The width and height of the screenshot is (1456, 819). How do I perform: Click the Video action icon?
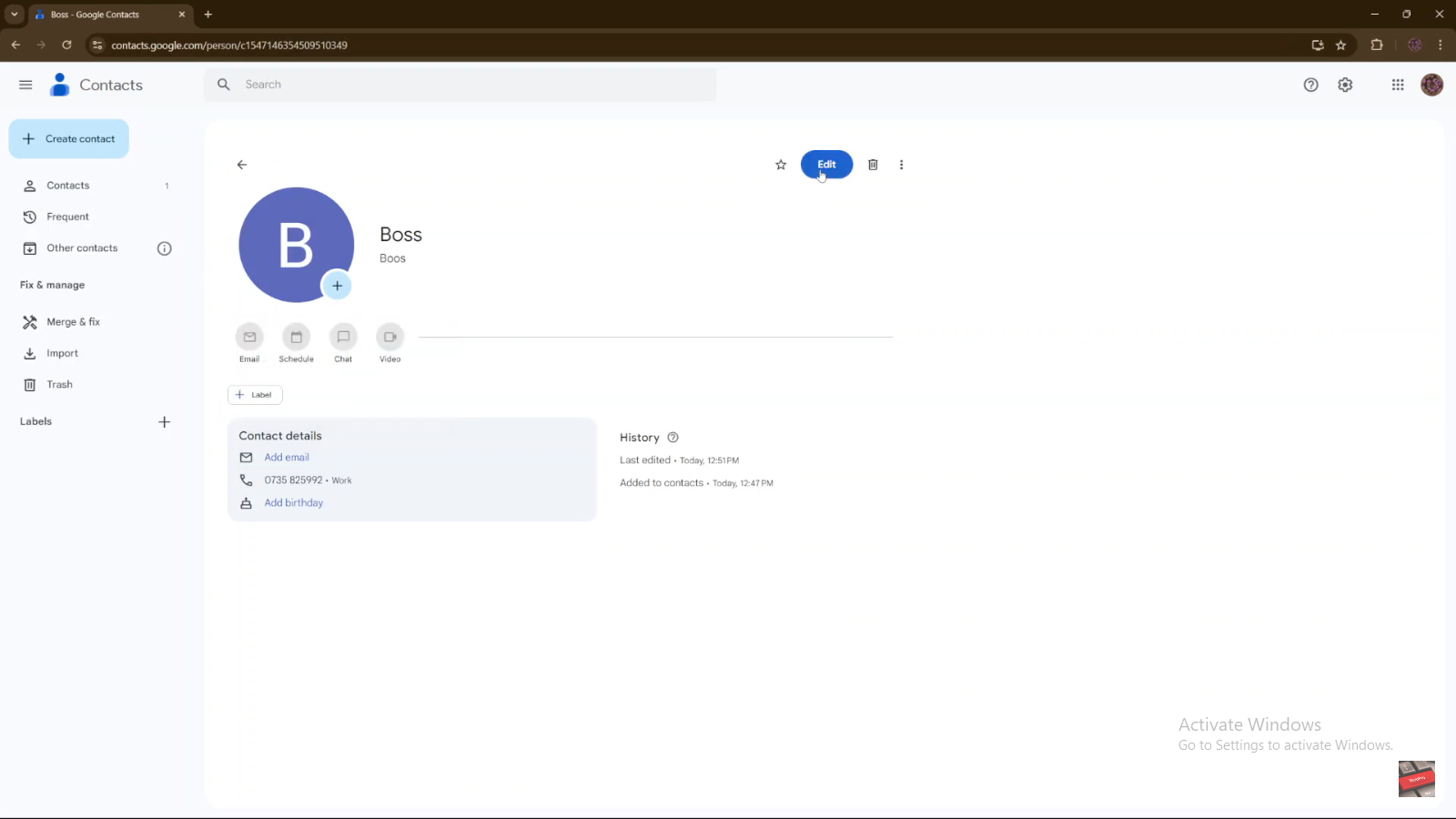(390, 338)
